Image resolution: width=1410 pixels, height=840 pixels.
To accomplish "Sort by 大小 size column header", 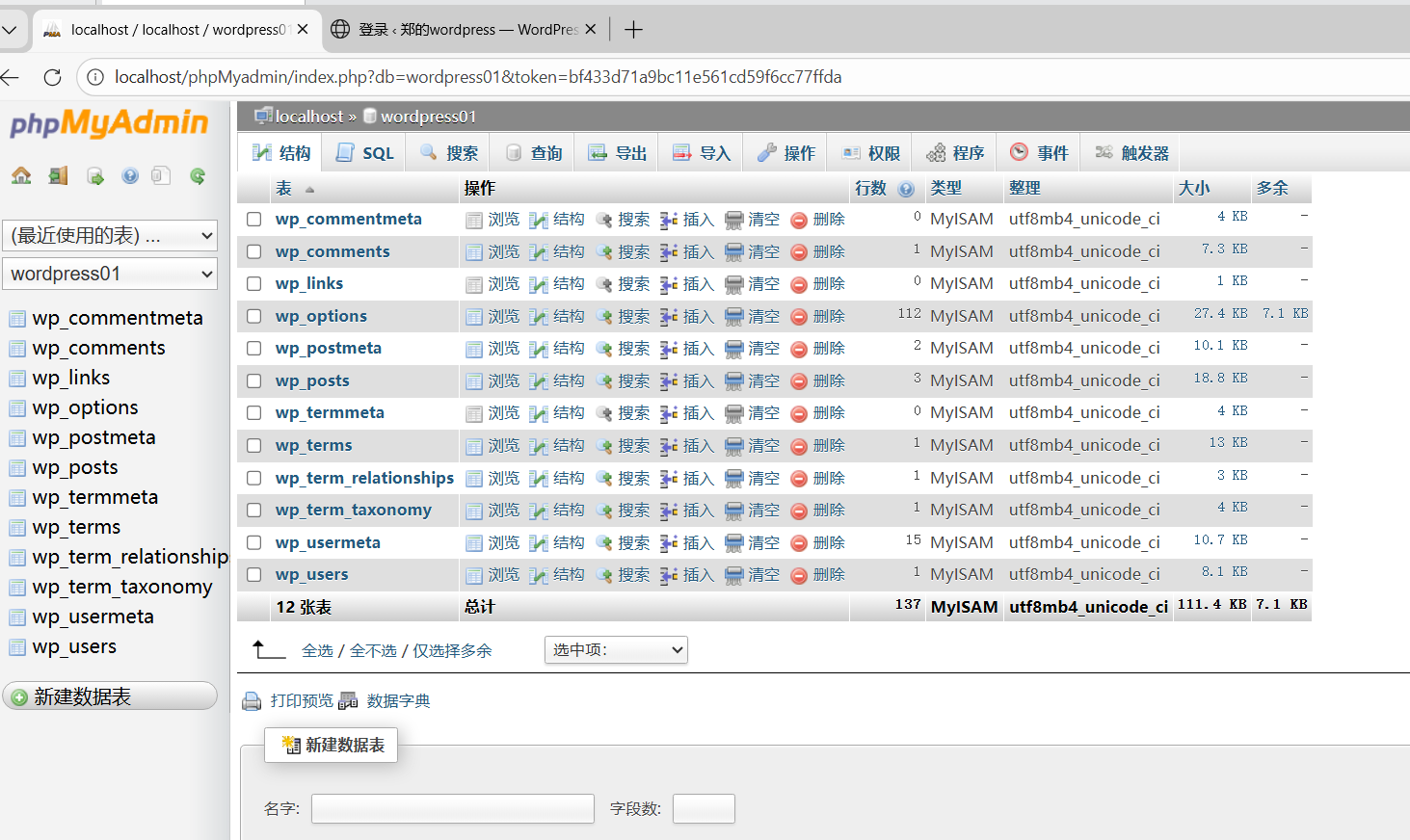I will coord(1194,189).
